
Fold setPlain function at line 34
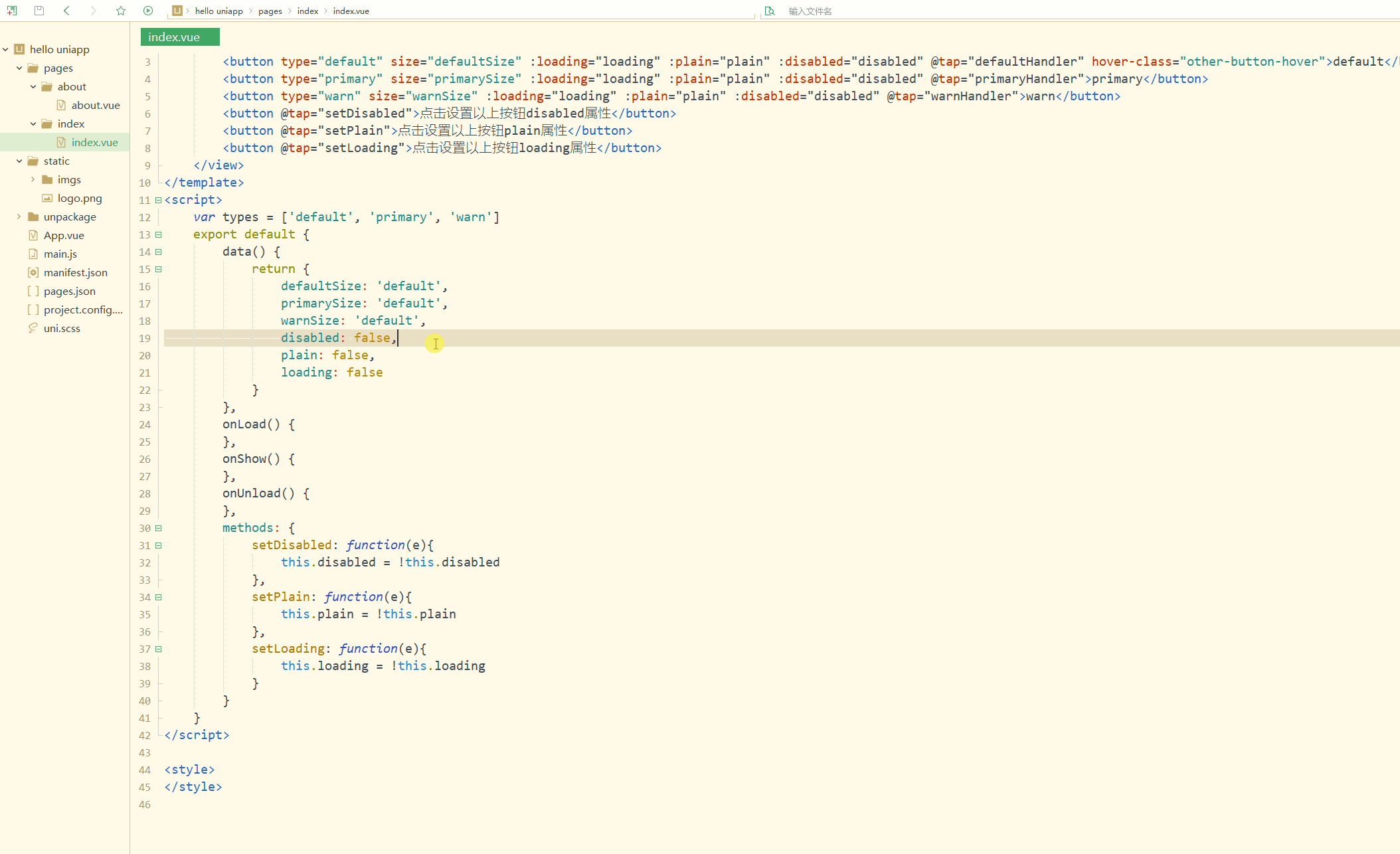click(x=158, y=597)
